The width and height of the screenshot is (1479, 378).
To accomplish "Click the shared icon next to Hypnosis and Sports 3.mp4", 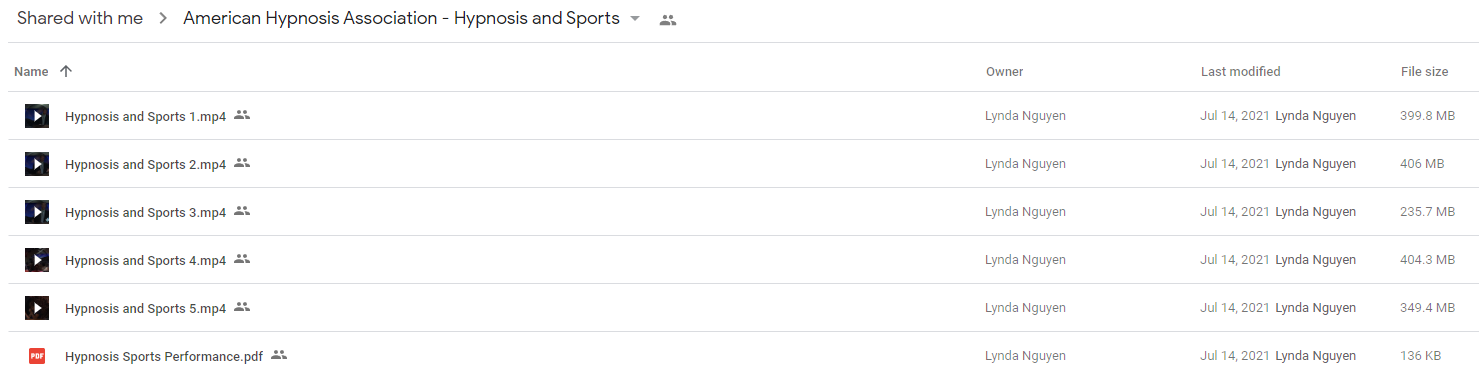I will (x=242, y=211).
